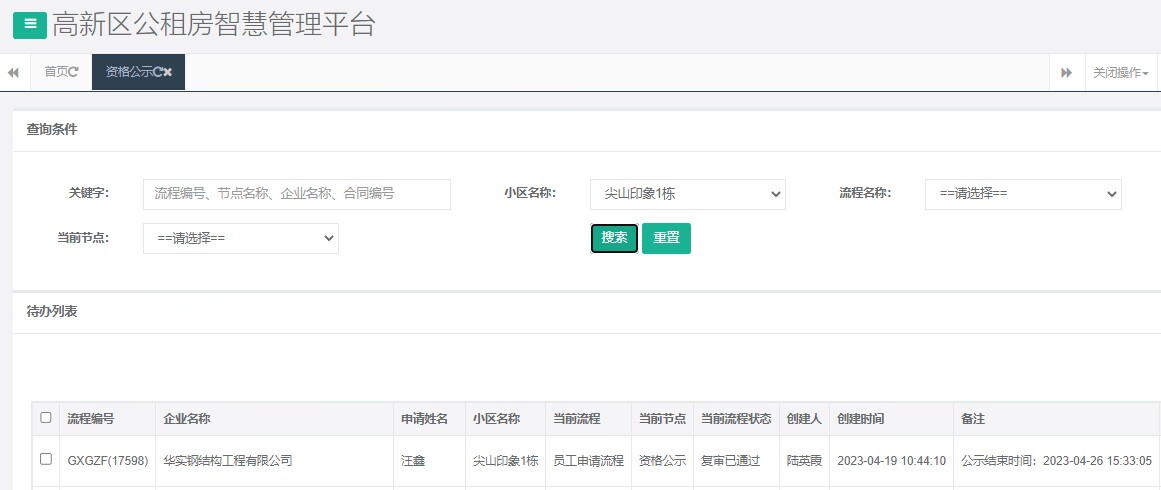Expand the 流程名称 select dropdown
The image size is (1161, 490).
pyautogui.click(x=1023, y=194)
